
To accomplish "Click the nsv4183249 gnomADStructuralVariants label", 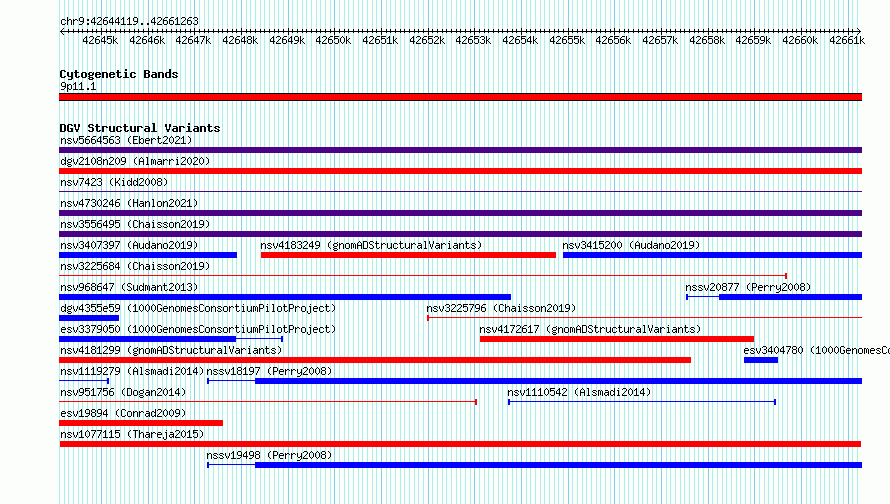I will pyautogui.click(x=371, y=245).
